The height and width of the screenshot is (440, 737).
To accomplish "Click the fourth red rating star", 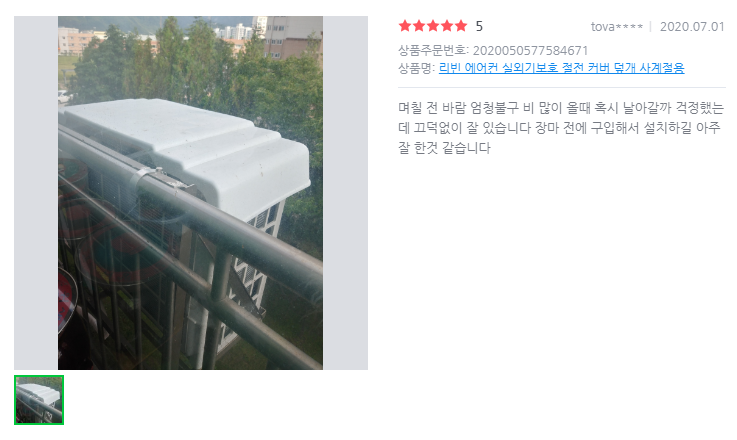I will click(447, 26).
